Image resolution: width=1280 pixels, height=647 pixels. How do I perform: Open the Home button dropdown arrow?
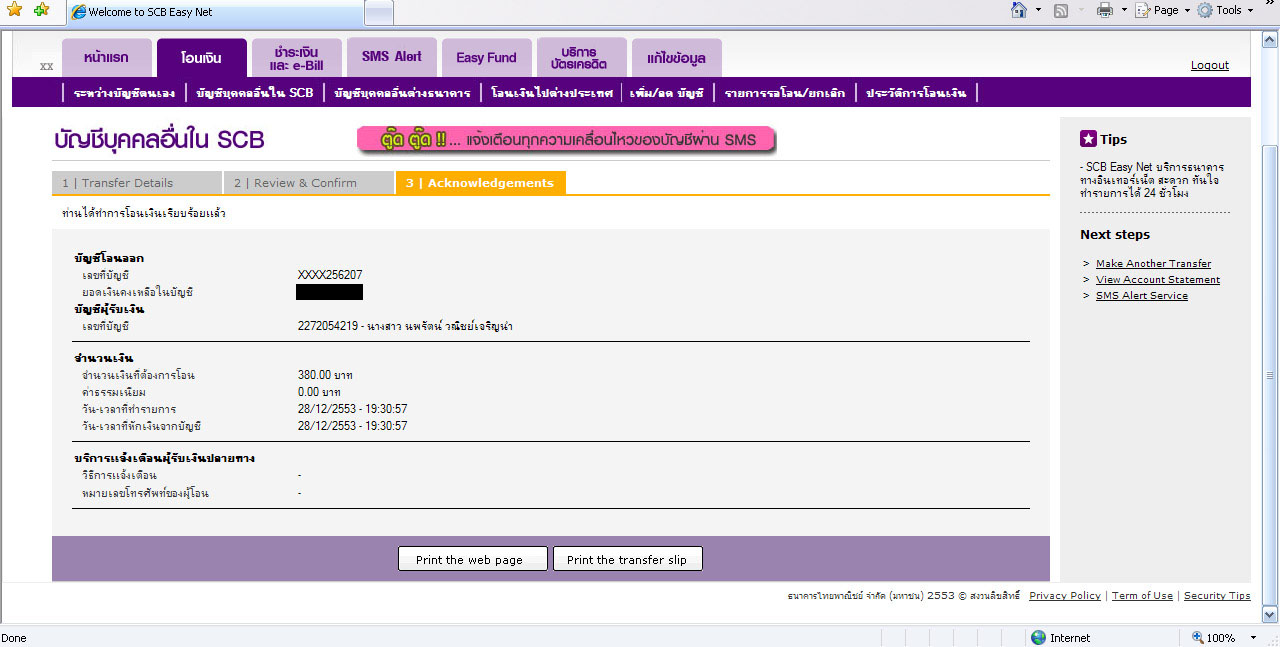point(1038,10)
